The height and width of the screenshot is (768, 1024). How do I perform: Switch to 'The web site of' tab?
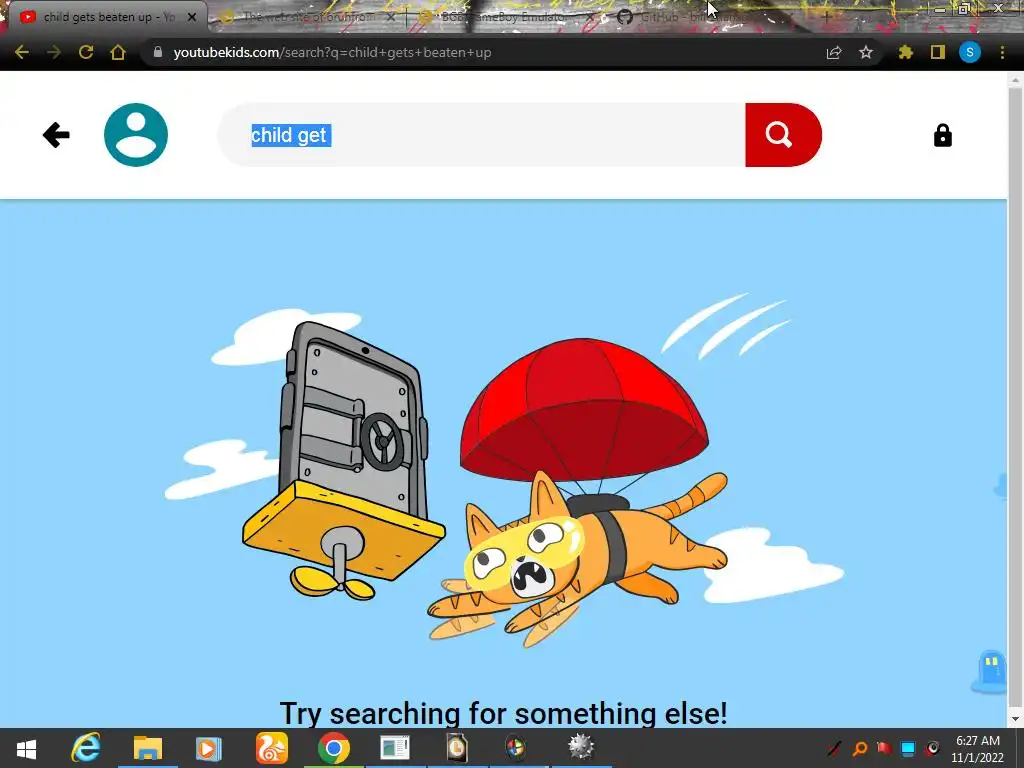[307, 17]
